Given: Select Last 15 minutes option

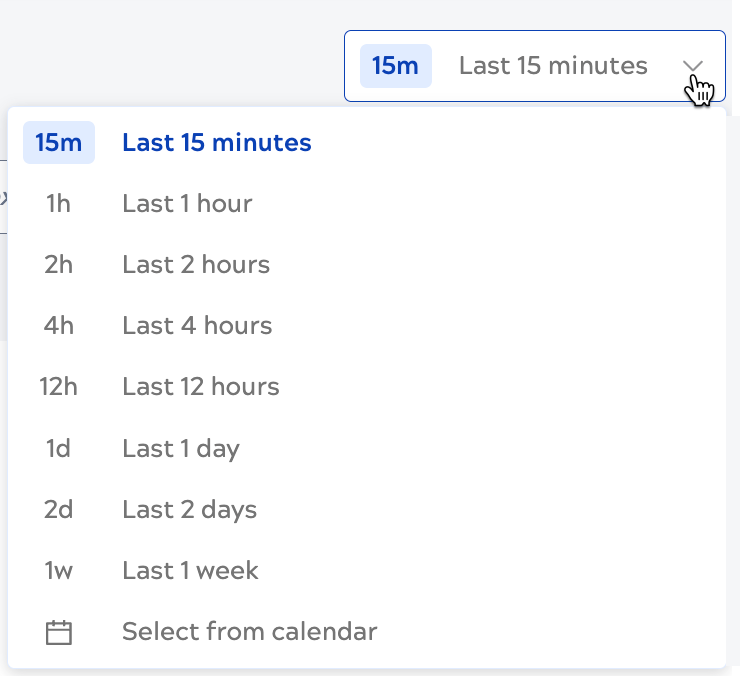Looking at the screenshot, I should pyautogui.click(x=216, y=143).
